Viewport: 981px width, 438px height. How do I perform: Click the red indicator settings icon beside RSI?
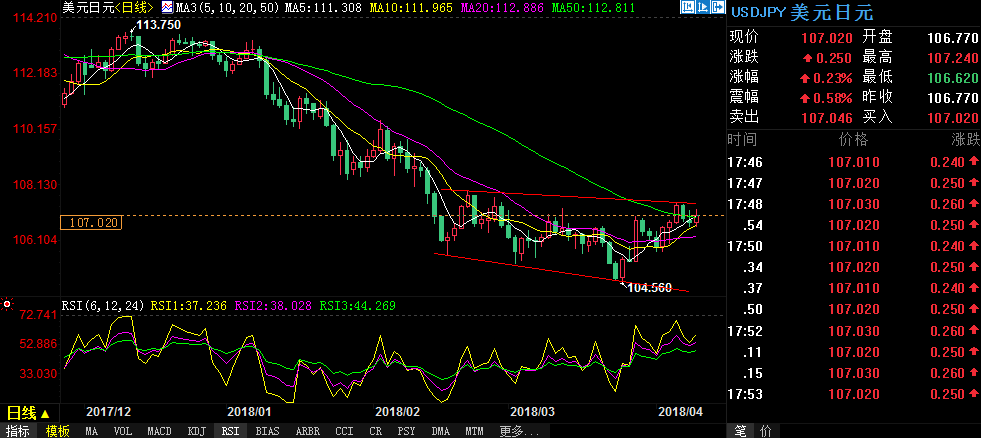(x=8, y=304)
